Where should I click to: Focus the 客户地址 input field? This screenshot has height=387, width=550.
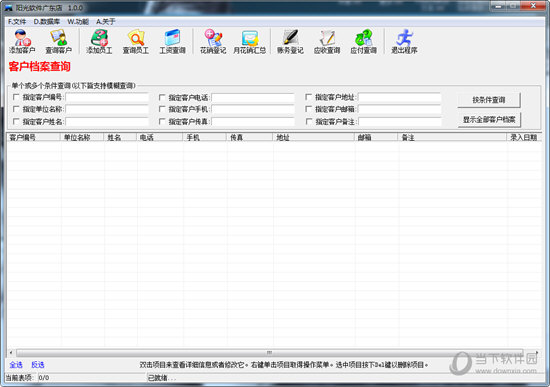[400, 97]
